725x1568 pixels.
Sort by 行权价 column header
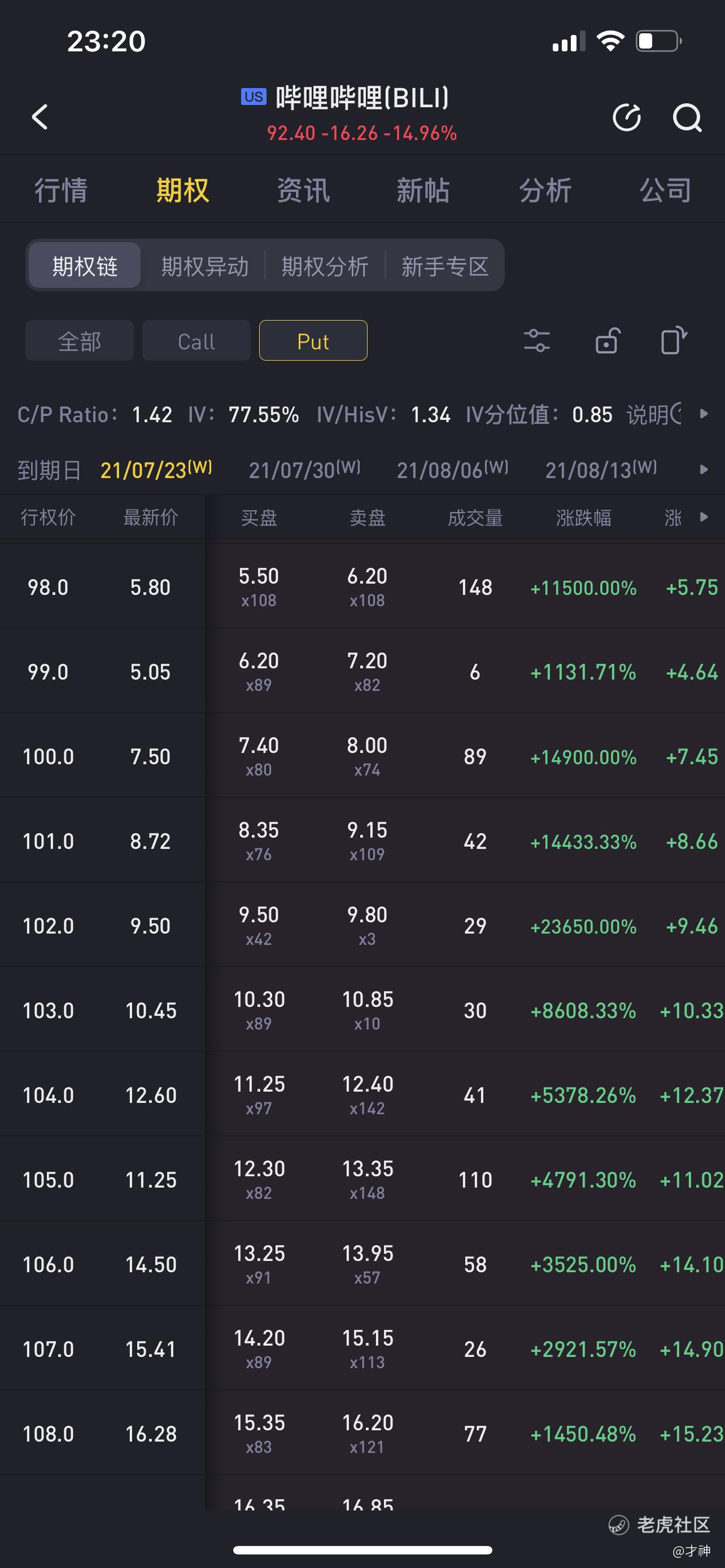point(48,518)
